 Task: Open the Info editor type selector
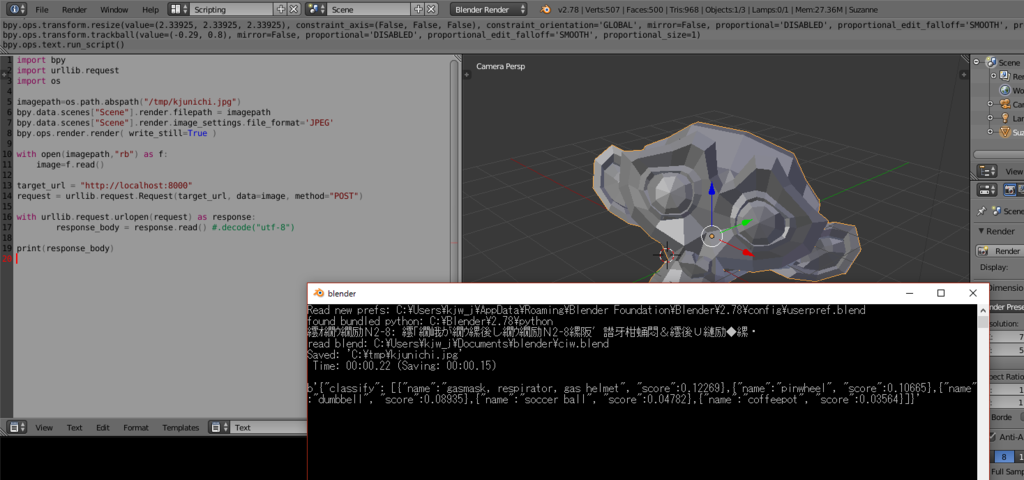(x=16, y=10)
